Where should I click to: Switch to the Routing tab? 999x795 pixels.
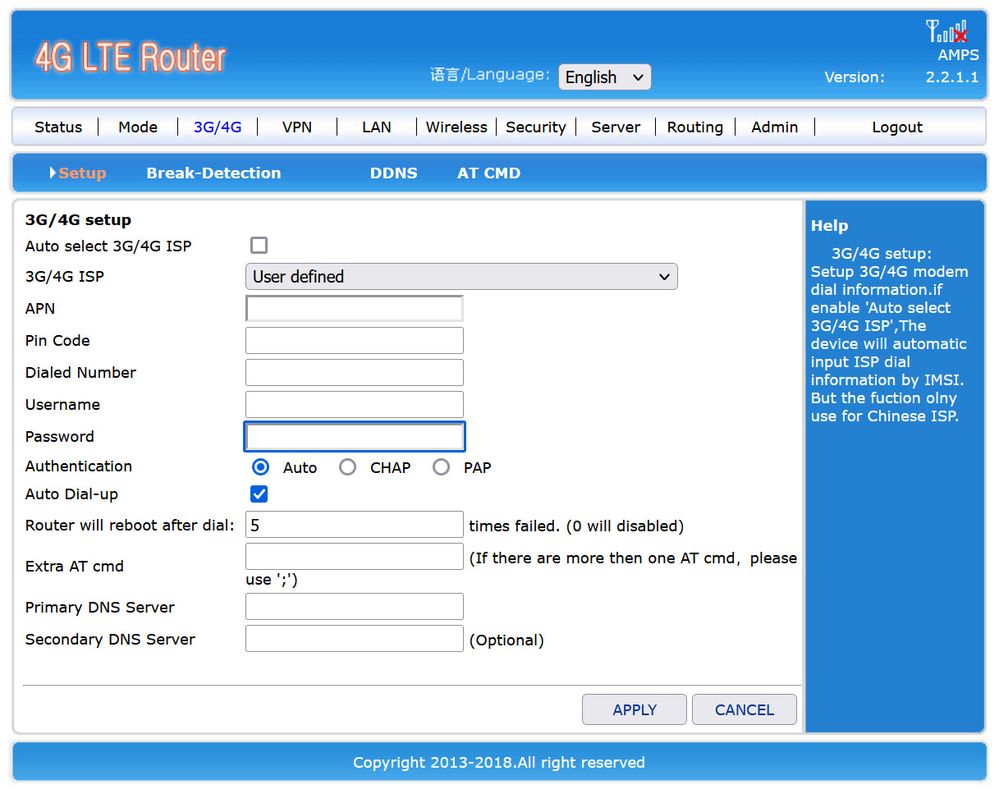[x=694, y=127]
